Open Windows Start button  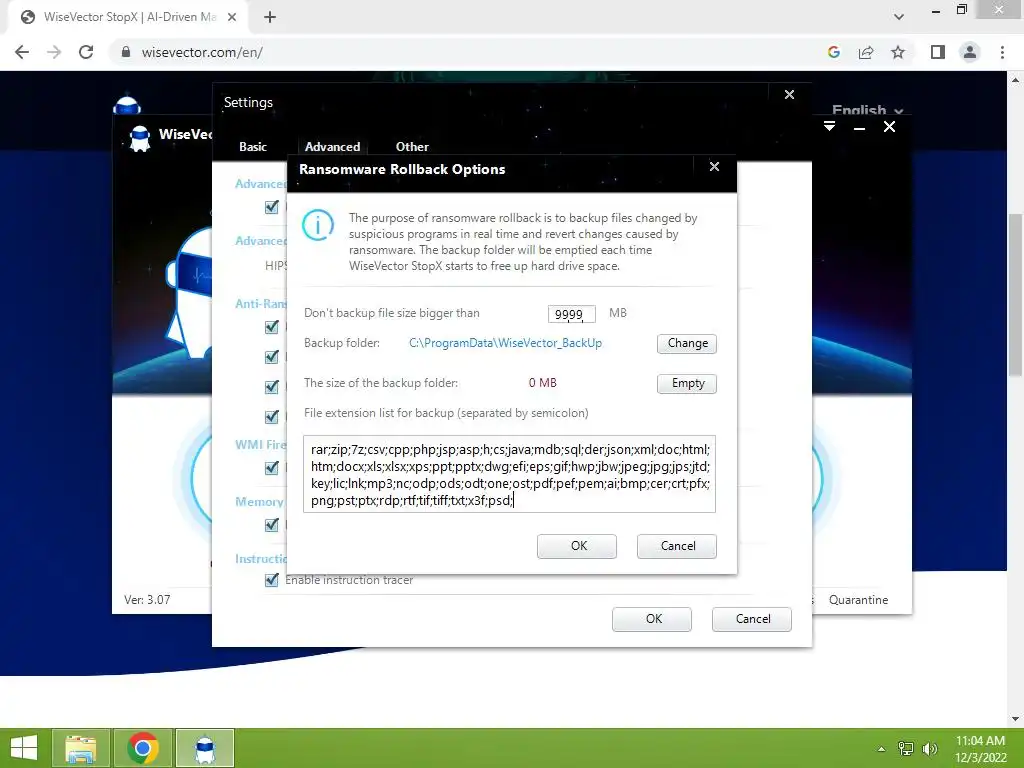tap(24, 748)
